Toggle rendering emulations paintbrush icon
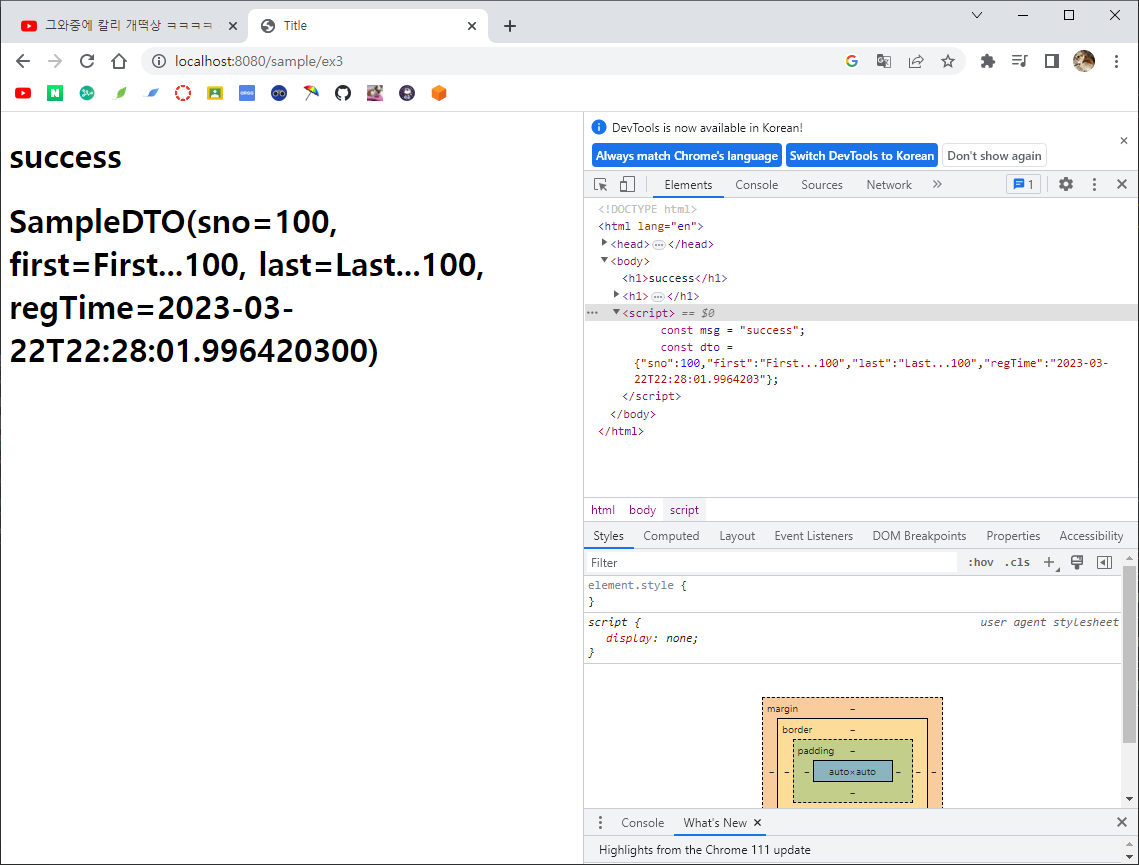This screenshot has height=865, width=1139. pos(1077,562)
